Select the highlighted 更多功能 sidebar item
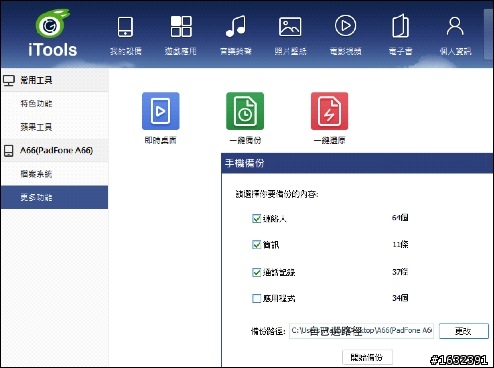 pos(54,197)
